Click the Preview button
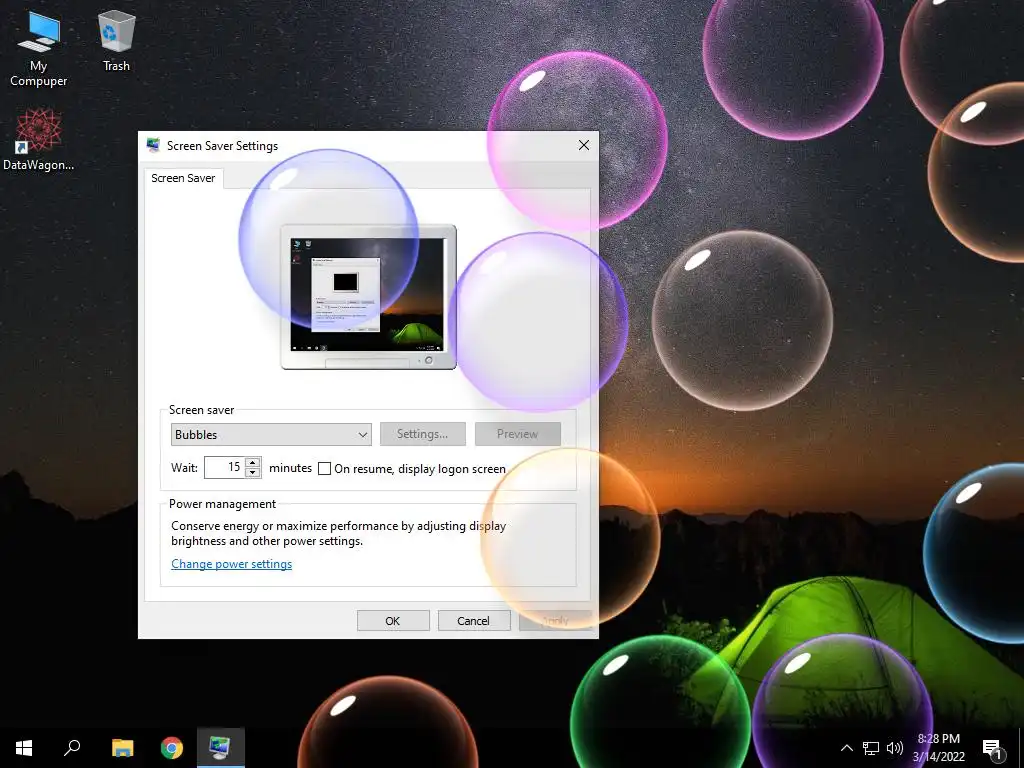 point(517,434)
